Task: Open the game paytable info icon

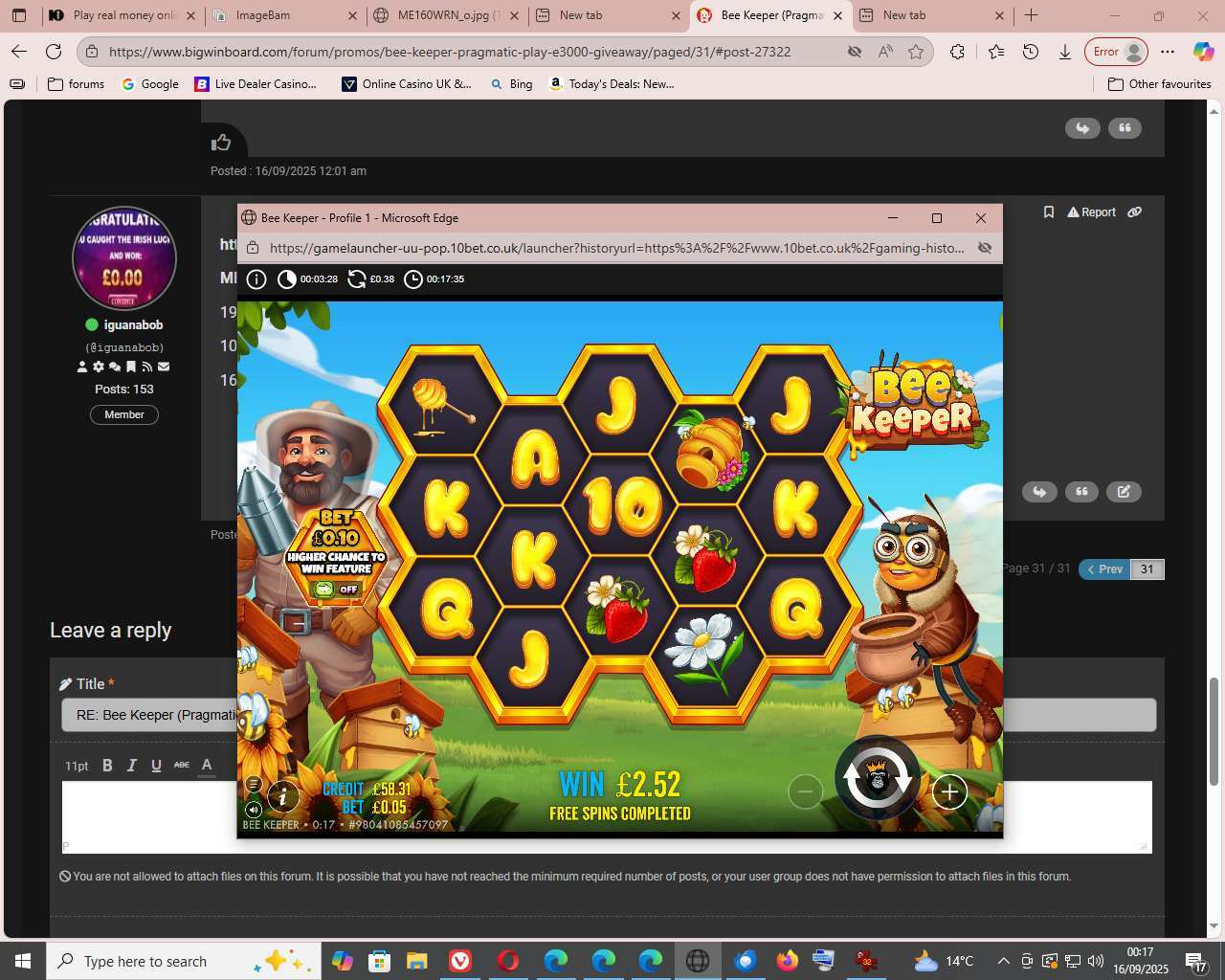Action: click(282, 795)
